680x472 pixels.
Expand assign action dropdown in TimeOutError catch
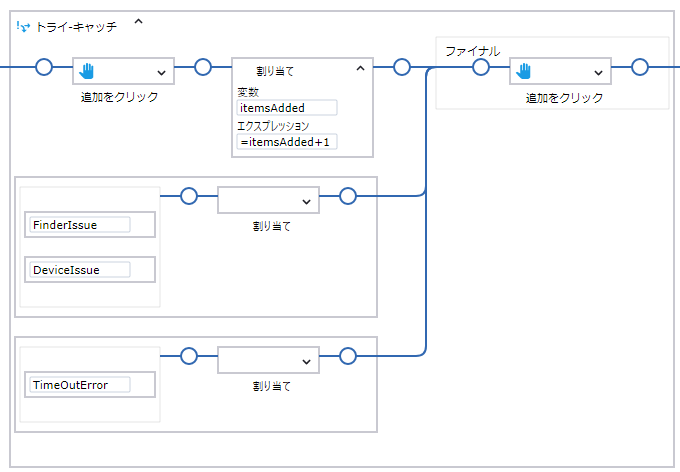click(305, 360)
